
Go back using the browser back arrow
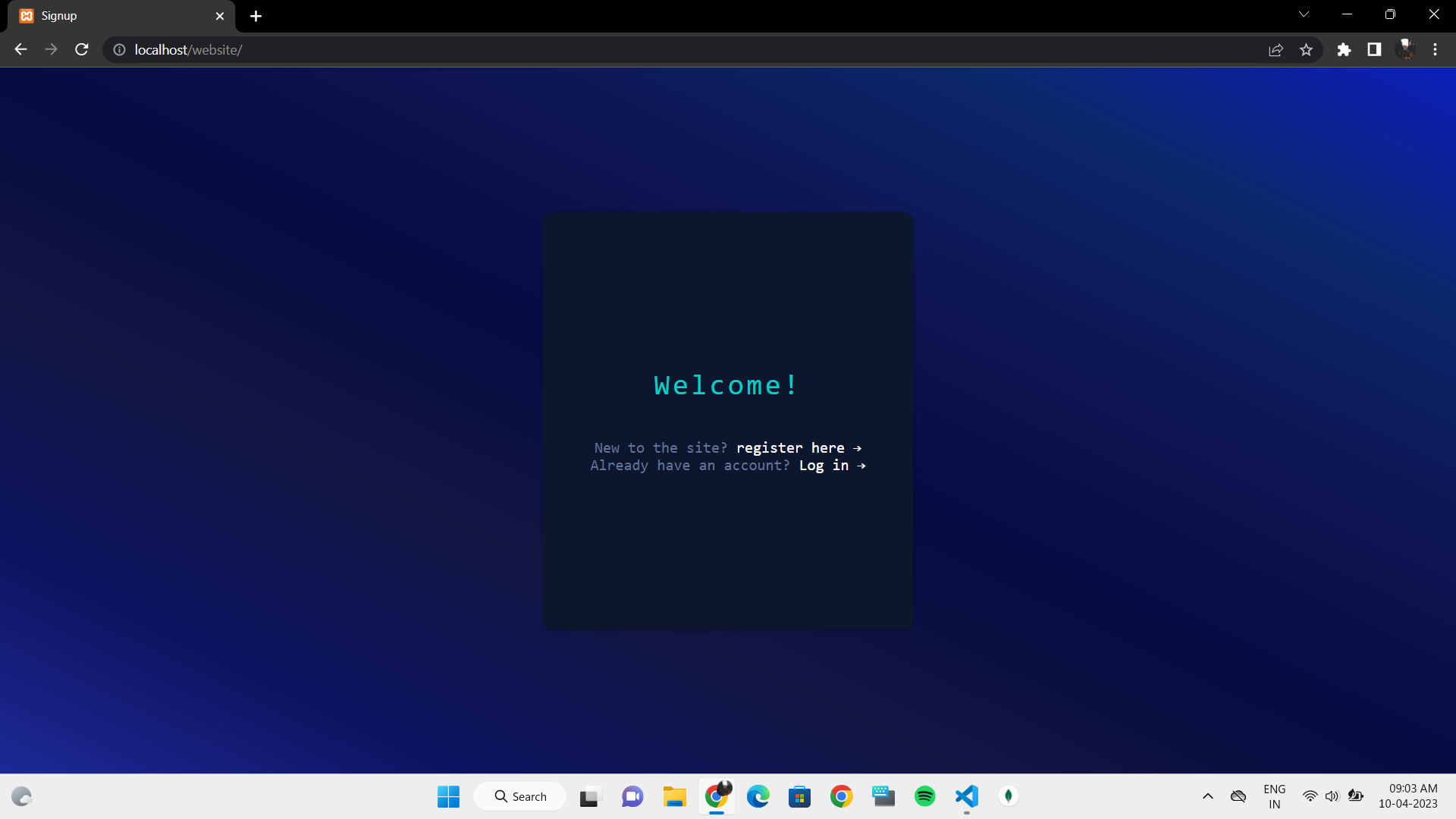coord(20,49)
